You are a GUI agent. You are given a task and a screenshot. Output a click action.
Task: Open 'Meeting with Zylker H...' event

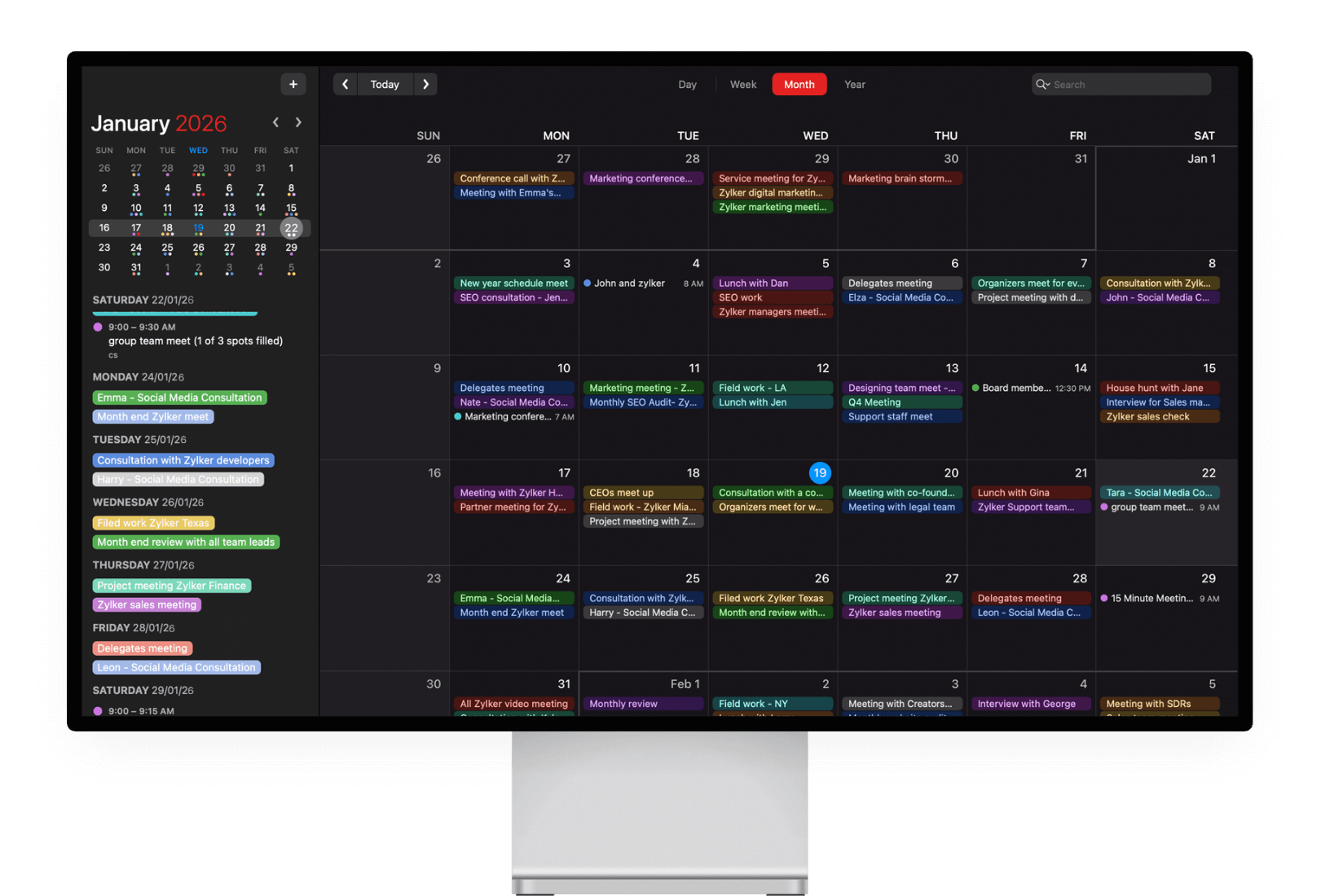[x=513, y=493]
